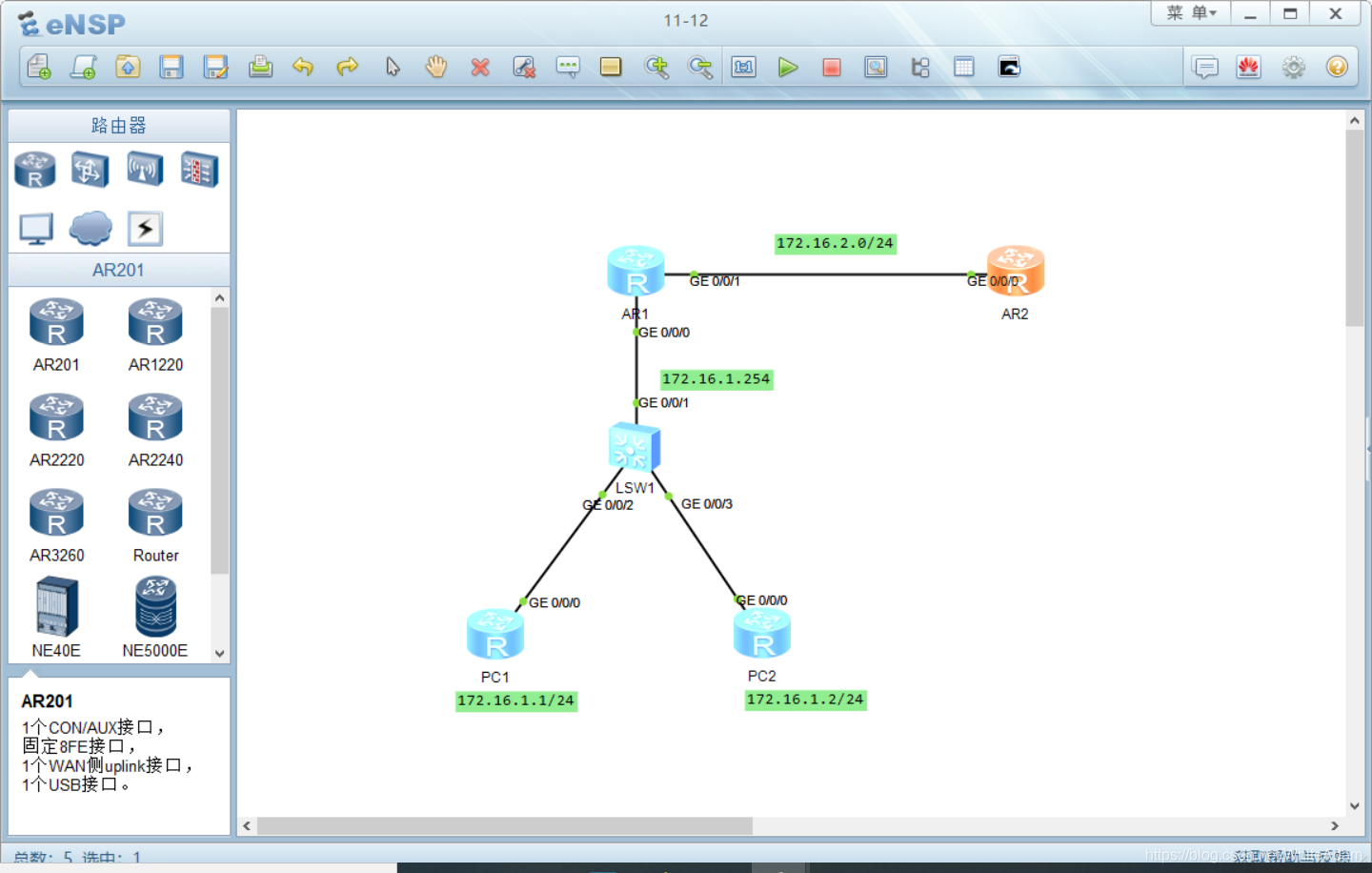Open help question mark icon
The image size is (1372, 873).
point(1337,67)
